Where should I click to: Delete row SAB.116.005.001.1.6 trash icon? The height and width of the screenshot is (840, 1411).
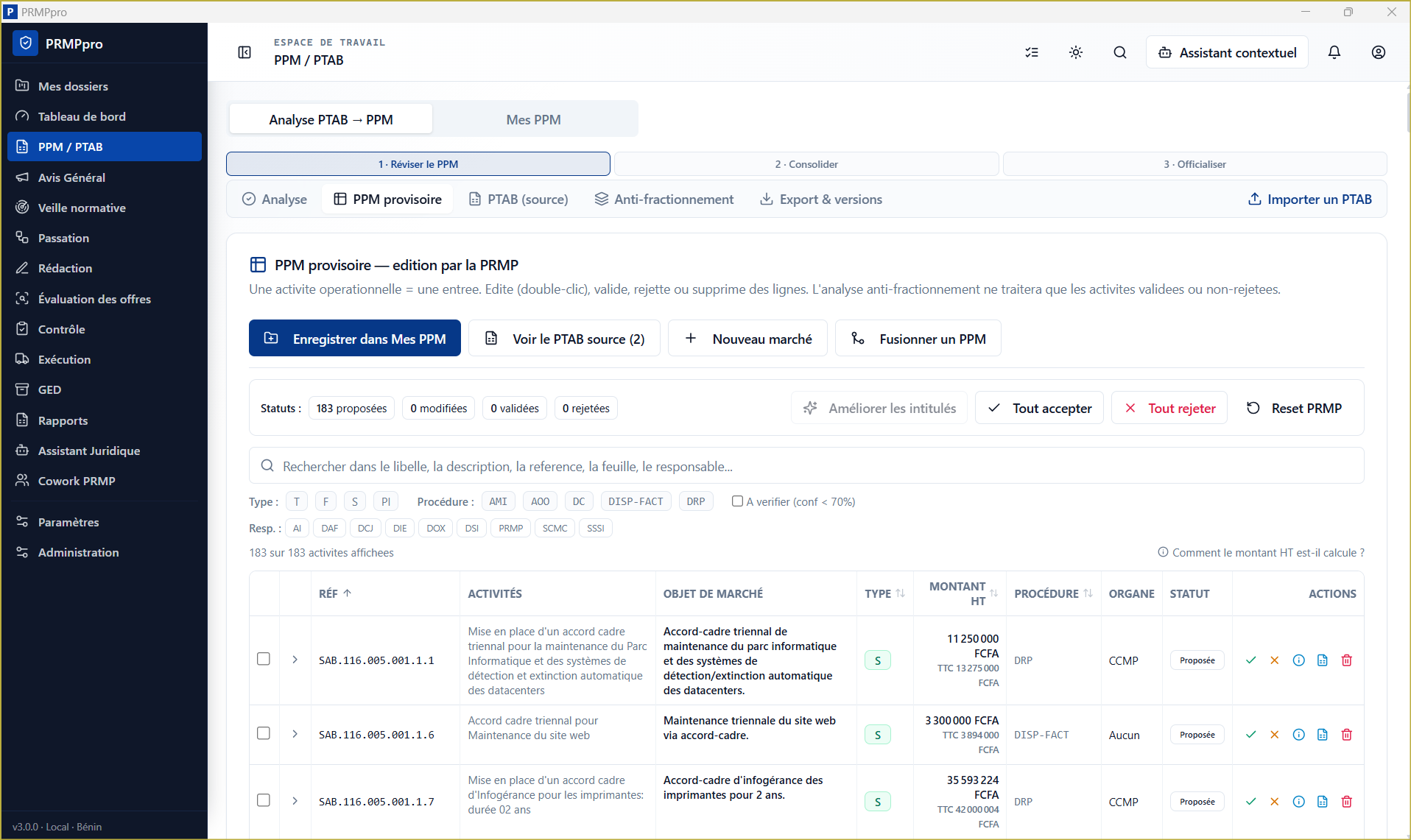1347,735
